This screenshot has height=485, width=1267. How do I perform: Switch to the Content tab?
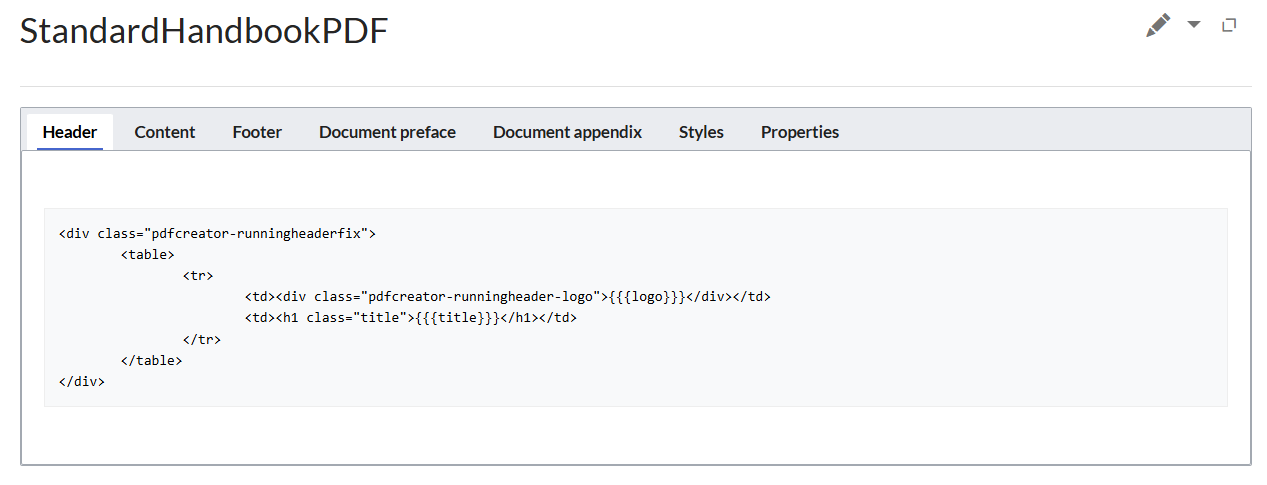click(165, 132)
